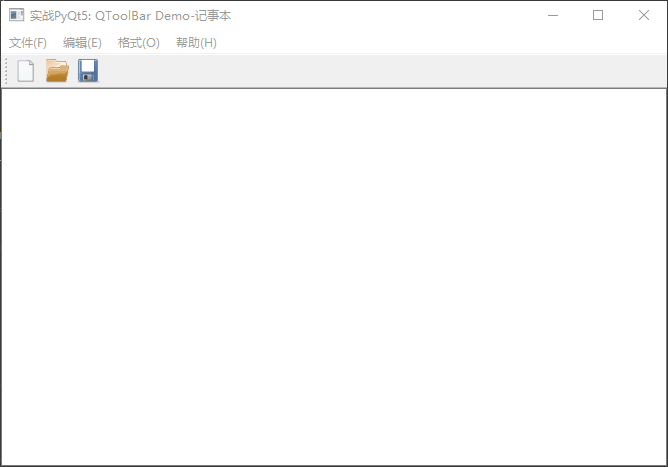
Task: Close the QToolBar Demo window
Action: pyautogui.click(x=644, y=15)
